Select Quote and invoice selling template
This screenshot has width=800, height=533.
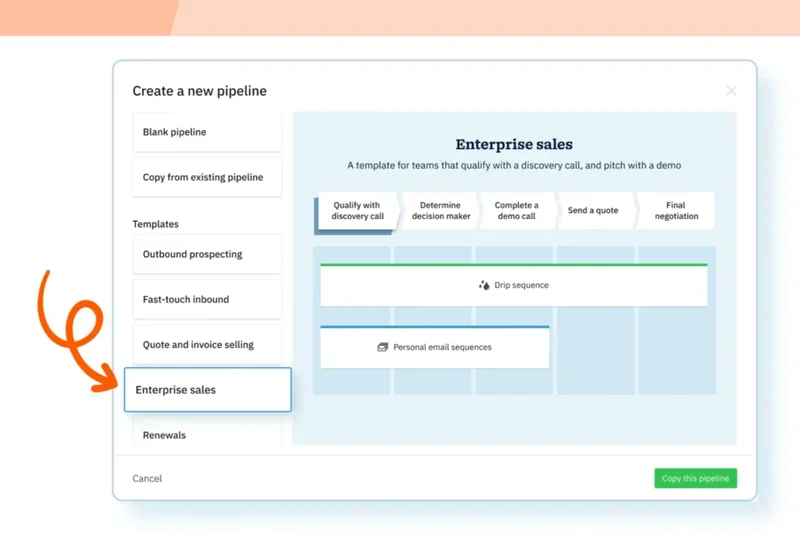point(207,344)
